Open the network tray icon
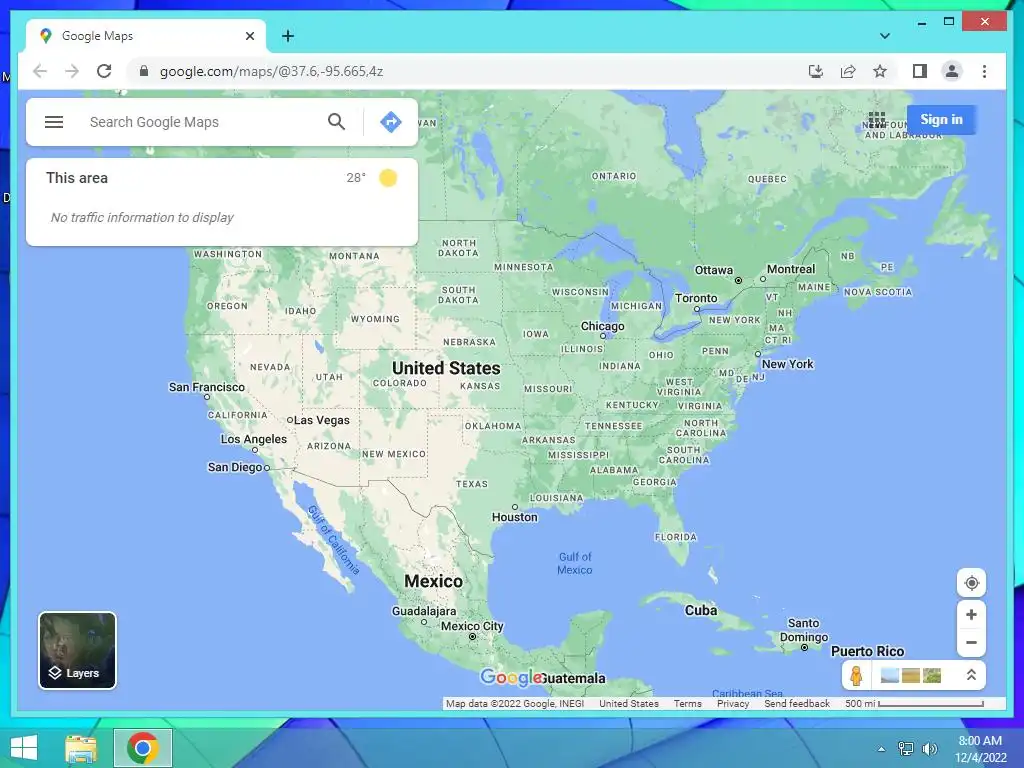 coord(906,748)
